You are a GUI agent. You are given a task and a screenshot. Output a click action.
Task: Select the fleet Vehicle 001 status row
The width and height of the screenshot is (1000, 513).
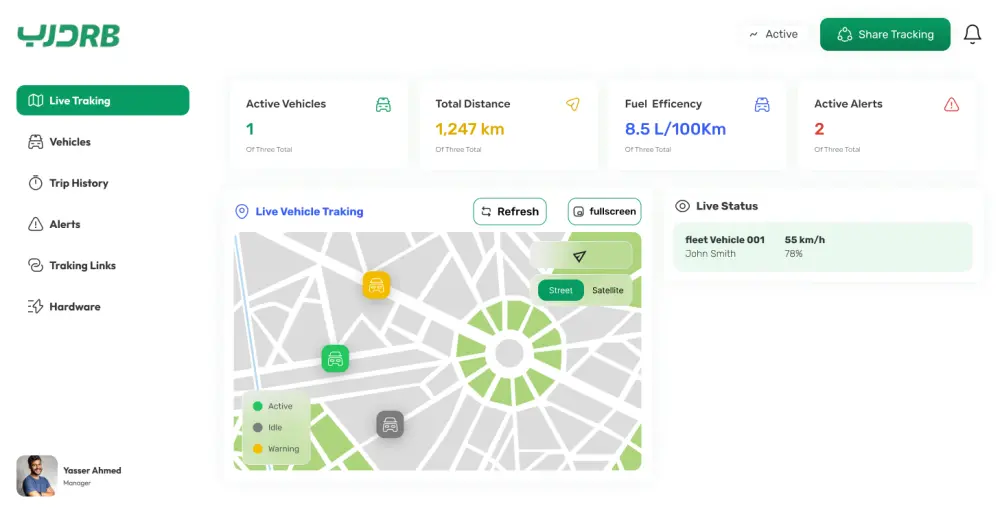pos(823,247)
